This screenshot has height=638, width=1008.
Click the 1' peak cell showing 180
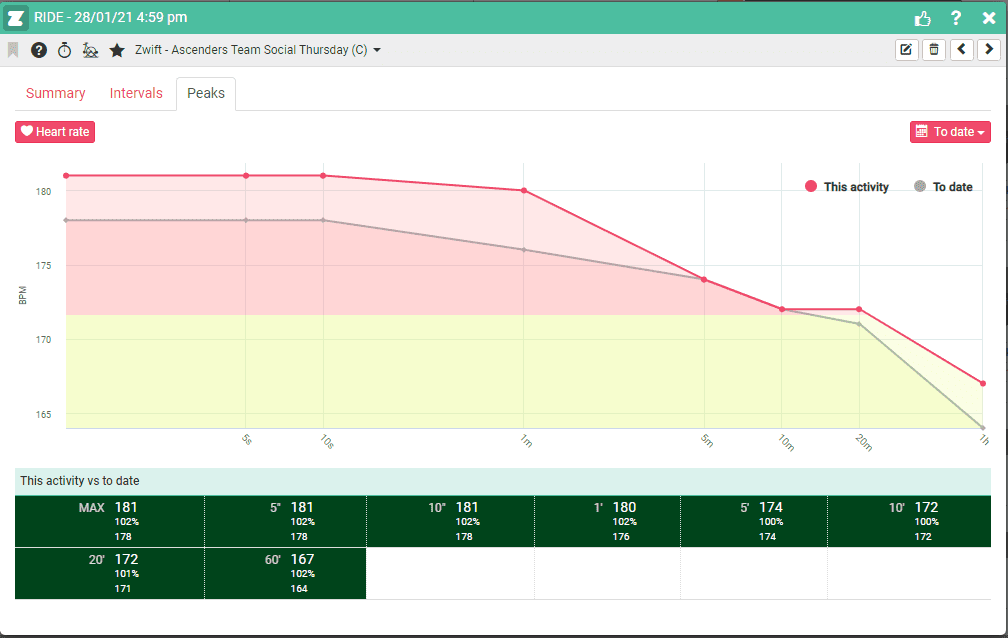click(607, 521)
